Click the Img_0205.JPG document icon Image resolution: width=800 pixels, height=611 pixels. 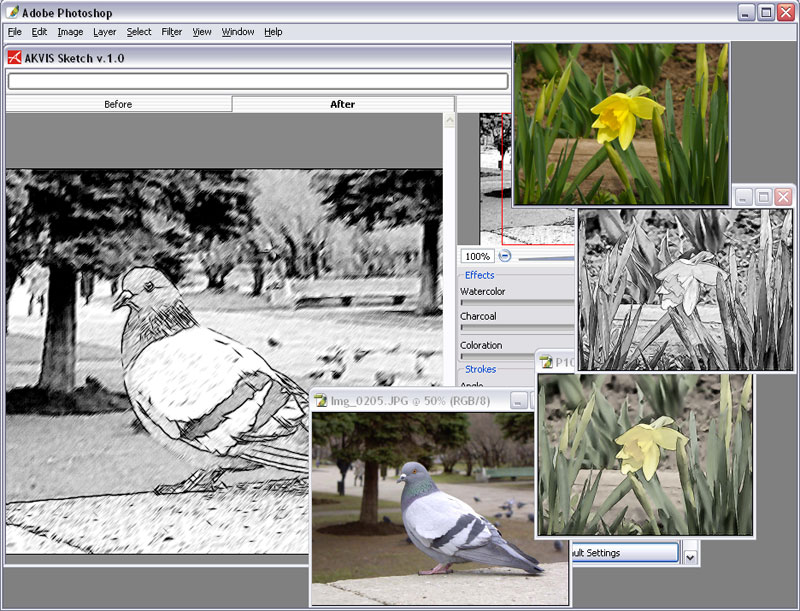pos(320,400)
